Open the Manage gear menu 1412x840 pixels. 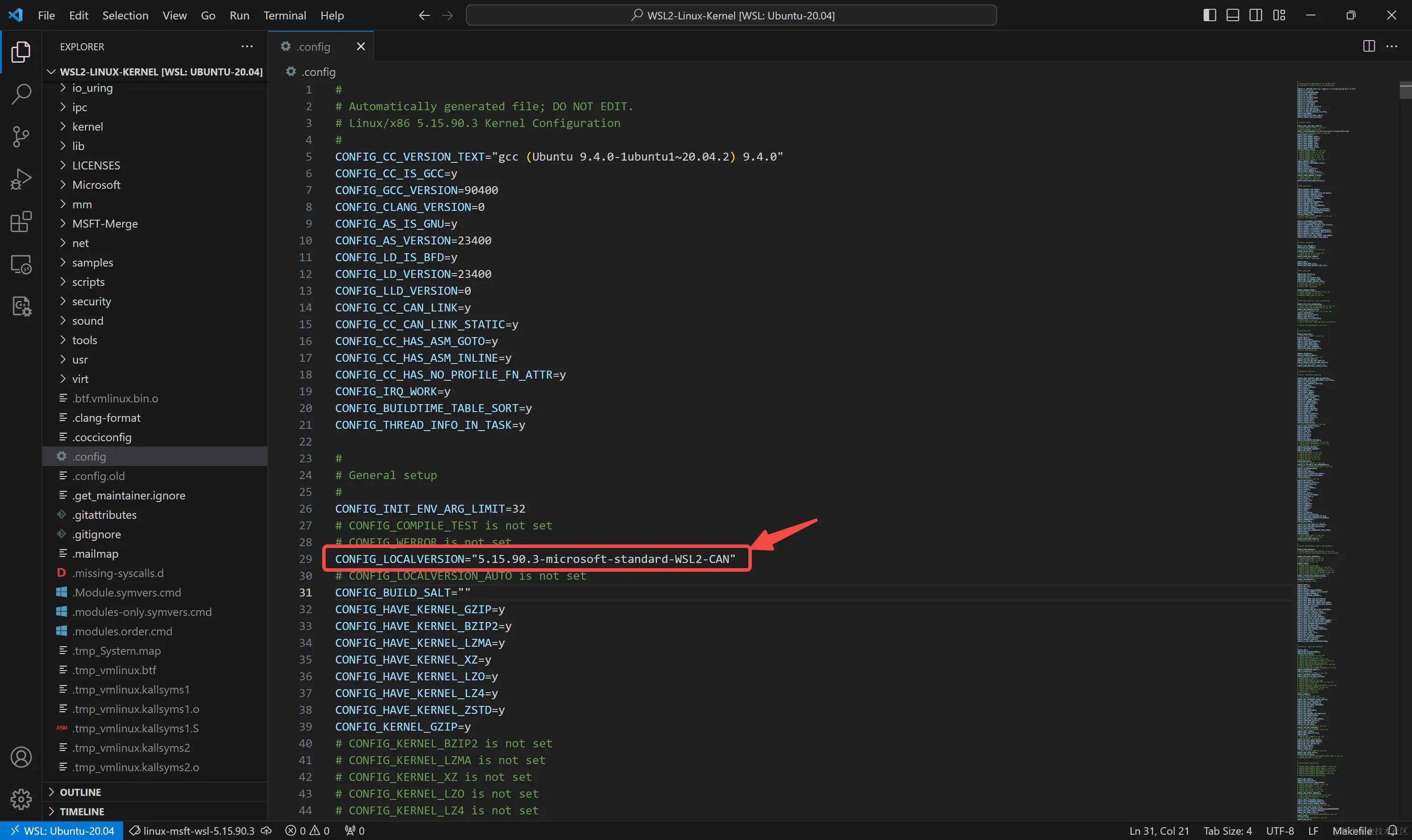(21, 799)
